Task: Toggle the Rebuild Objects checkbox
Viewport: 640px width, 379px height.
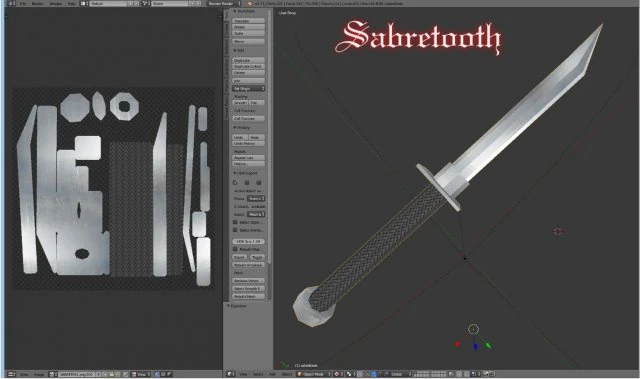Action: [x=235, y=249]
